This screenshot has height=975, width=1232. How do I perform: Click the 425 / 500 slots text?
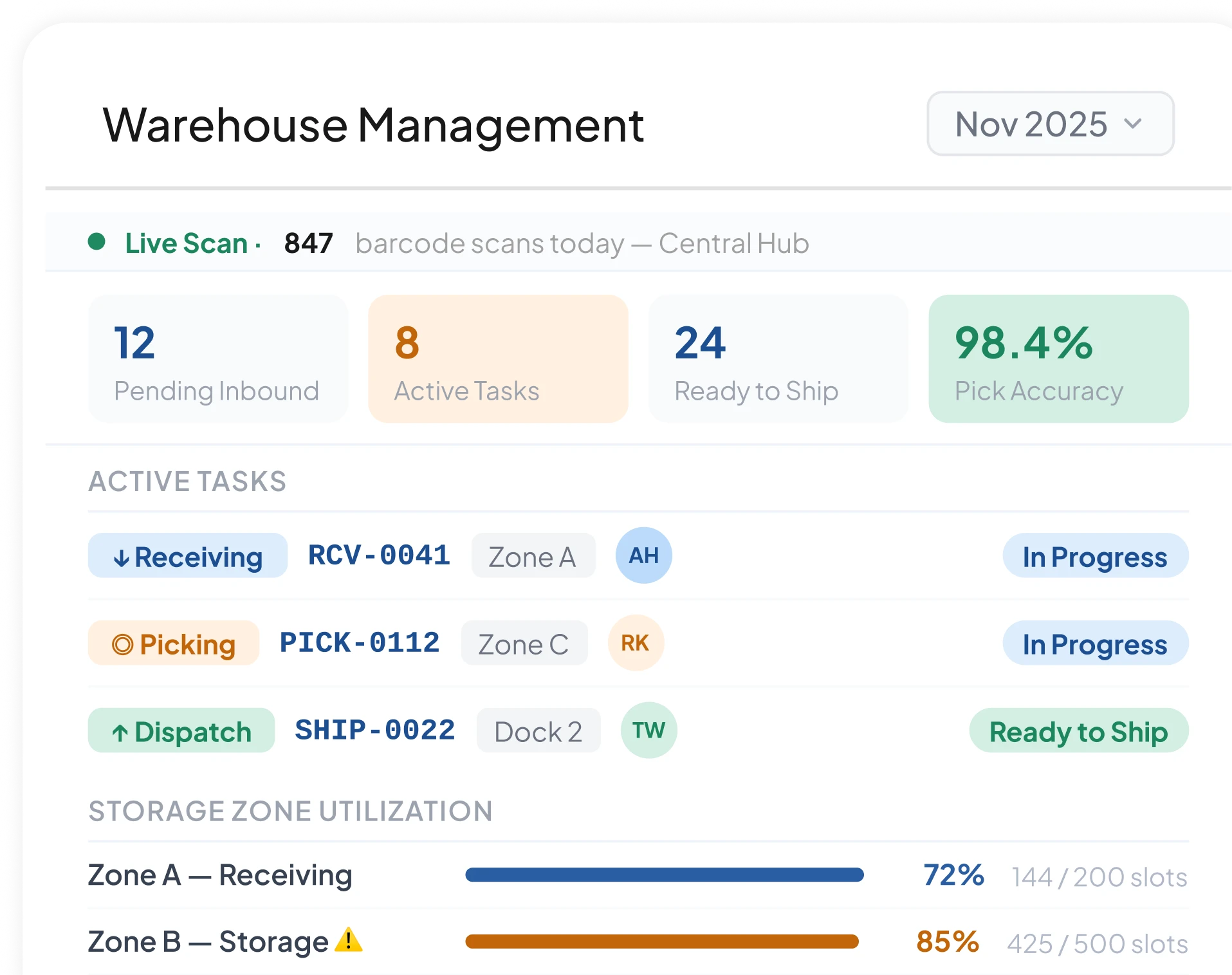1098,944
